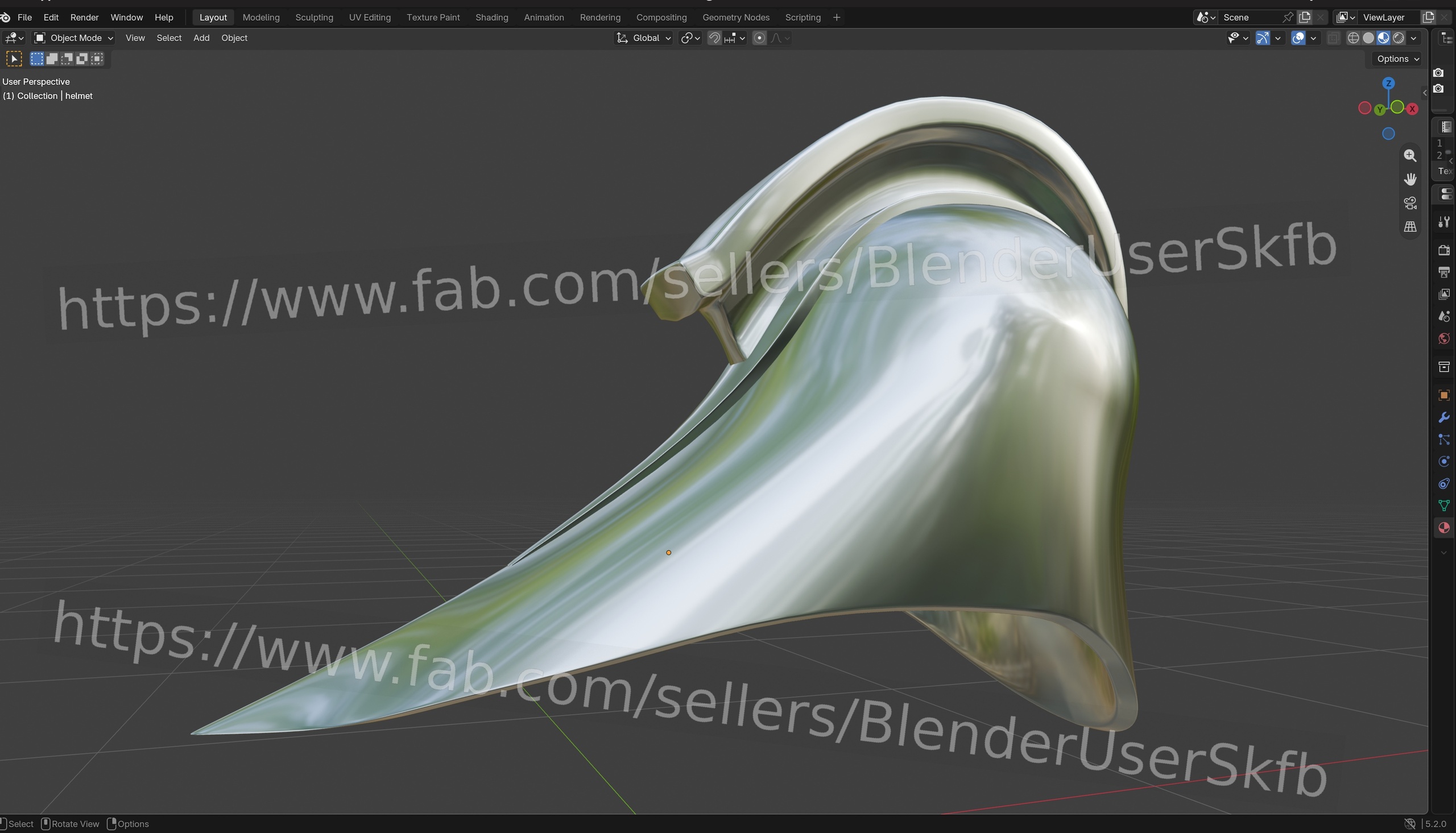Switch to the Geometry Nodes workspace tab

(x=736, y=17)
